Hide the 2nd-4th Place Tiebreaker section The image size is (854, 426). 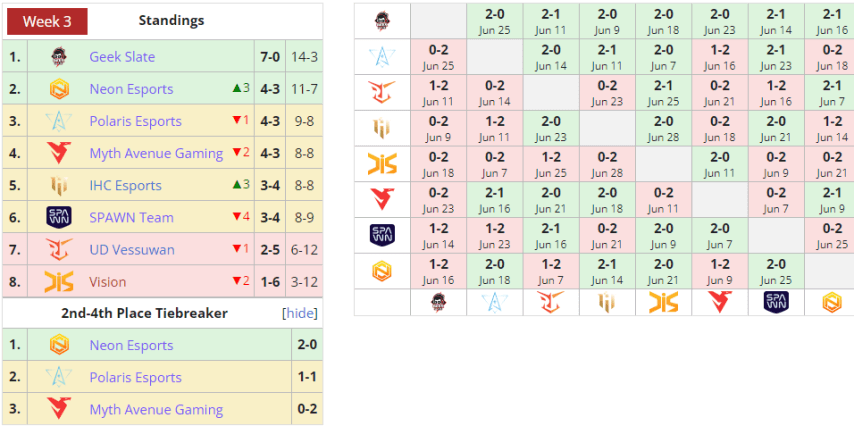[299, 313]
